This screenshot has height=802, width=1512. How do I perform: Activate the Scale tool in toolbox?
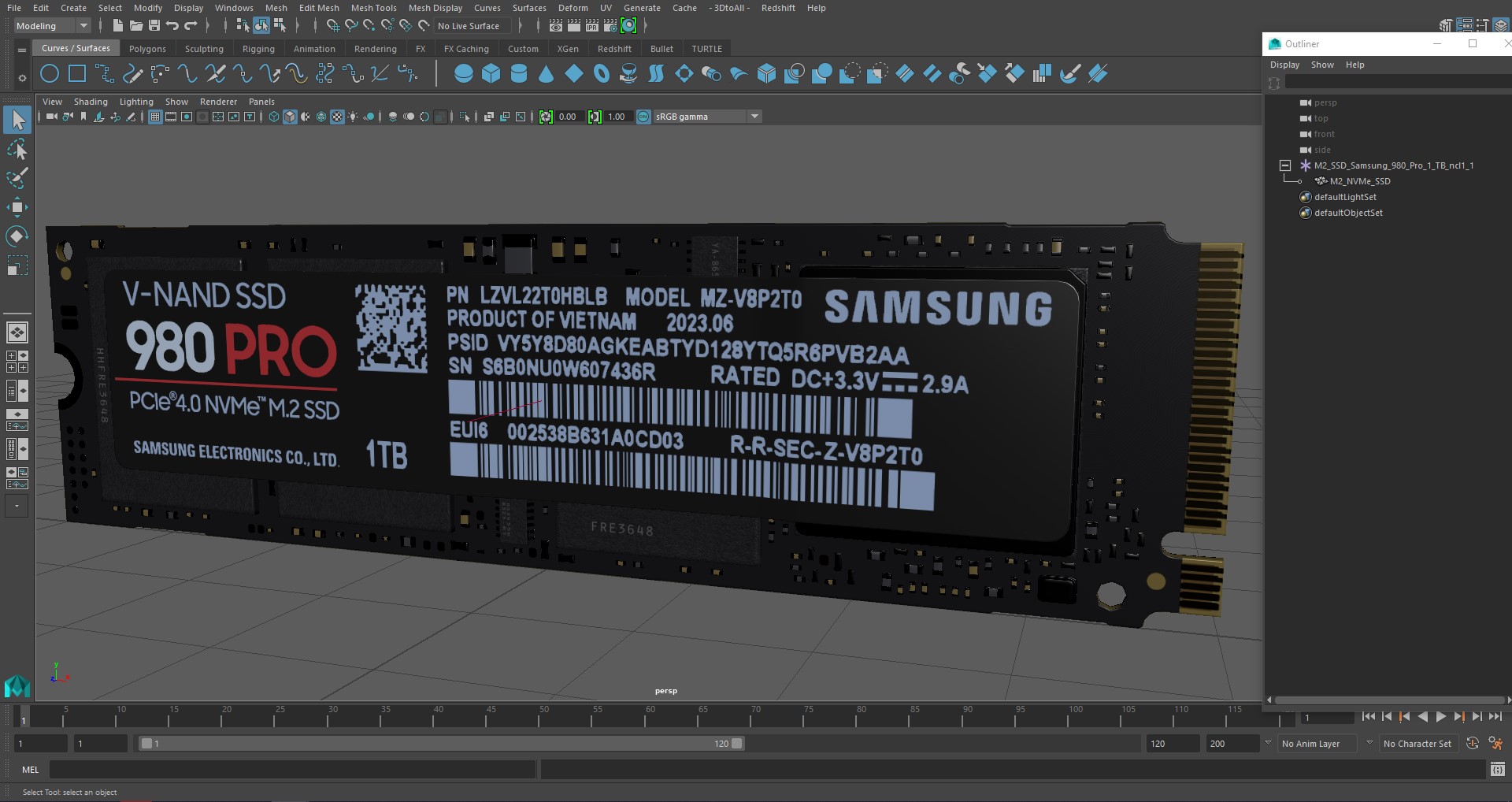(17, 265)
